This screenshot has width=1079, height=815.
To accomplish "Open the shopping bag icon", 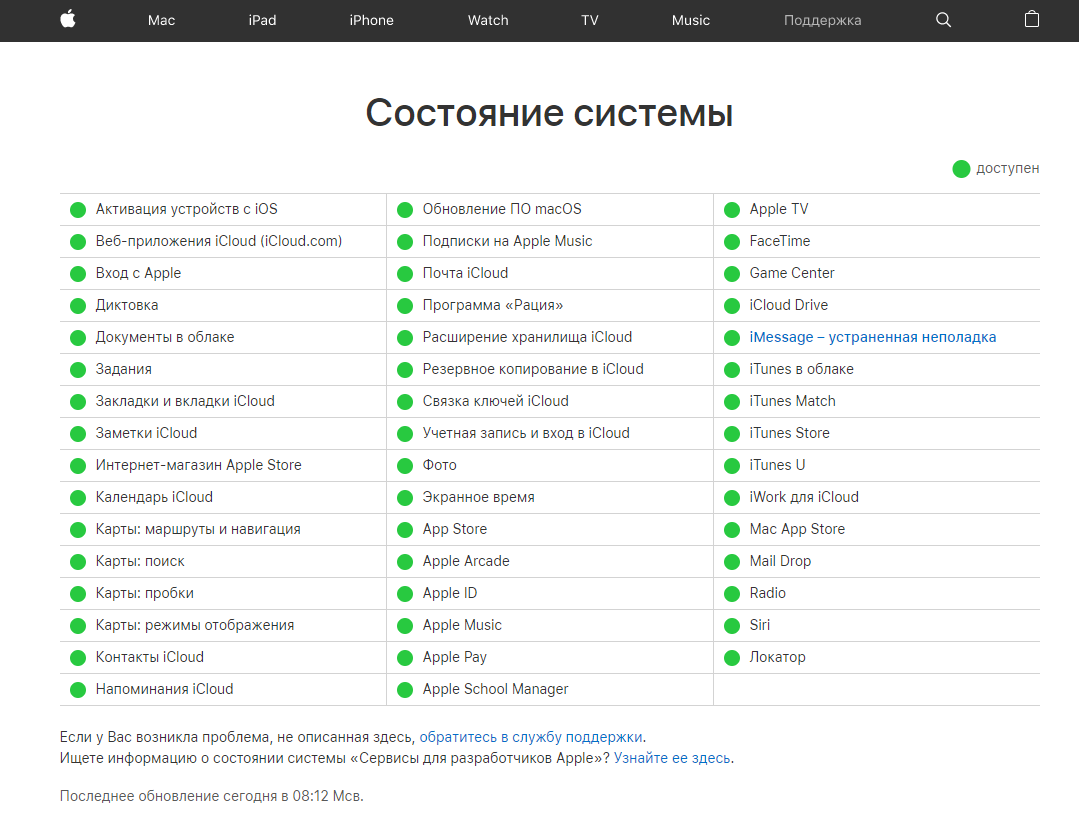I will pos(1032,19).
